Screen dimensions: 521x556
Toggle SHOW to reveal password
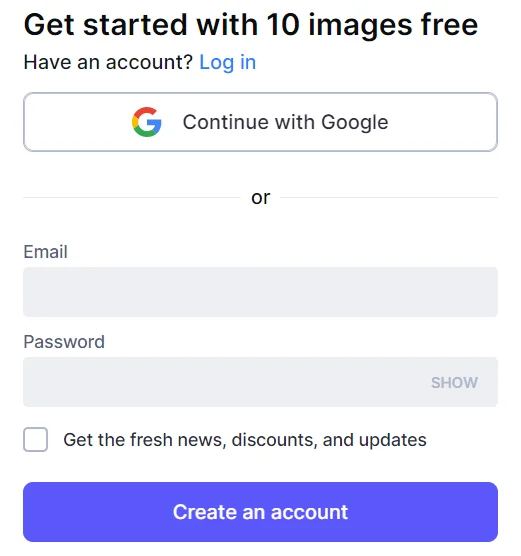[454, 383]
